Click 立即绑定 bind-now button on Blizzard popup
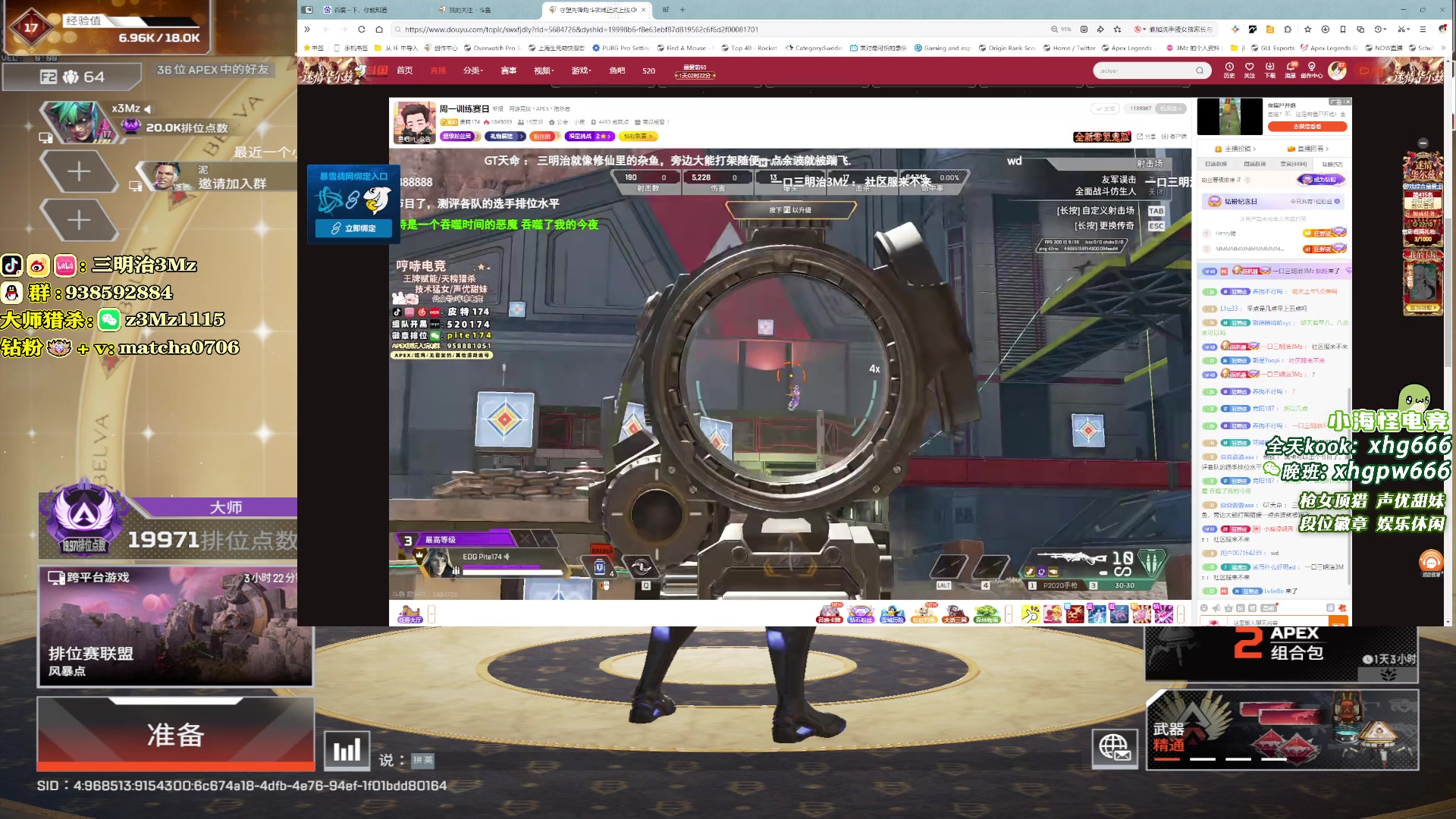Image resolution: width=1456 pixels, height=819 pixels. [353, 228]
